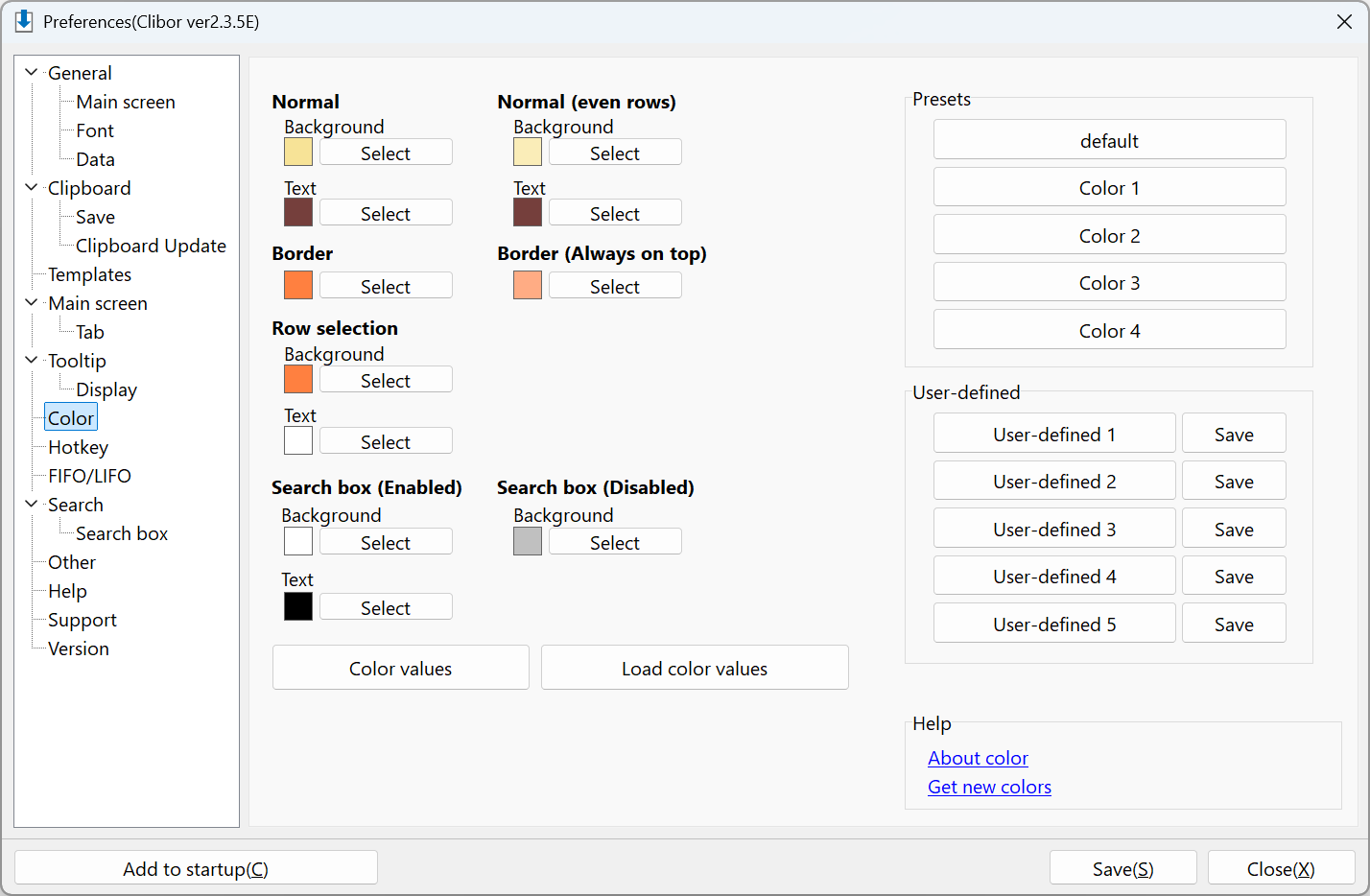Click the Add to startup(C) button
Image resolution: width=1370 pixels, height=896 pixels.
[196, 868]
